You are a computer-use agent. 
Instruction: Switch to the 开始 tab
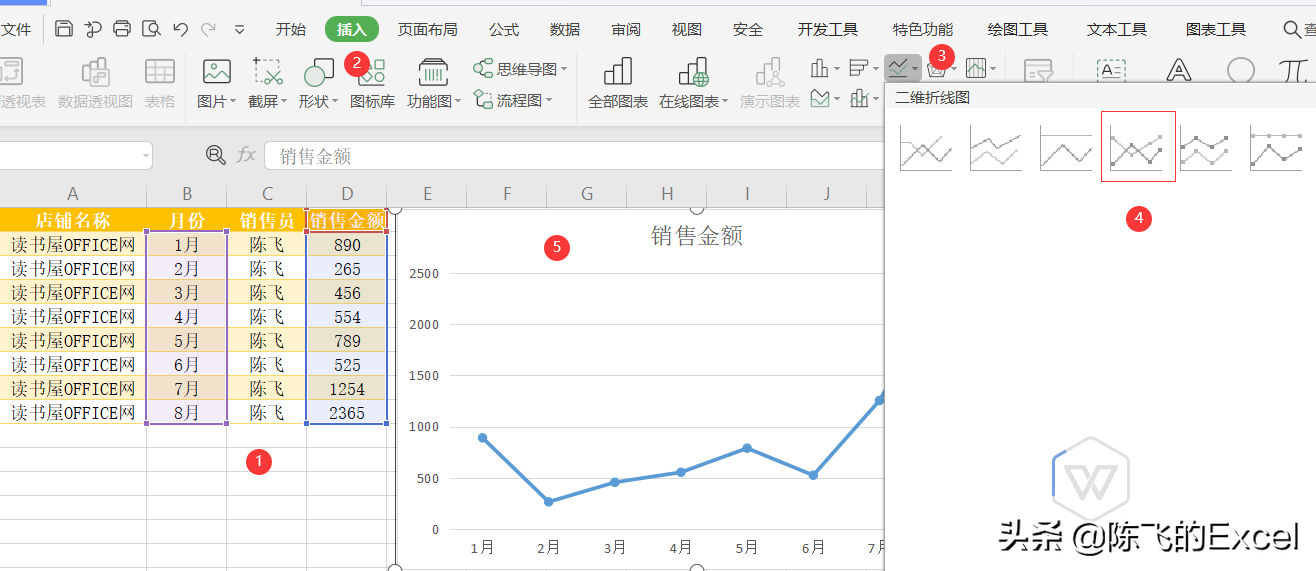[x=291, y=29]
